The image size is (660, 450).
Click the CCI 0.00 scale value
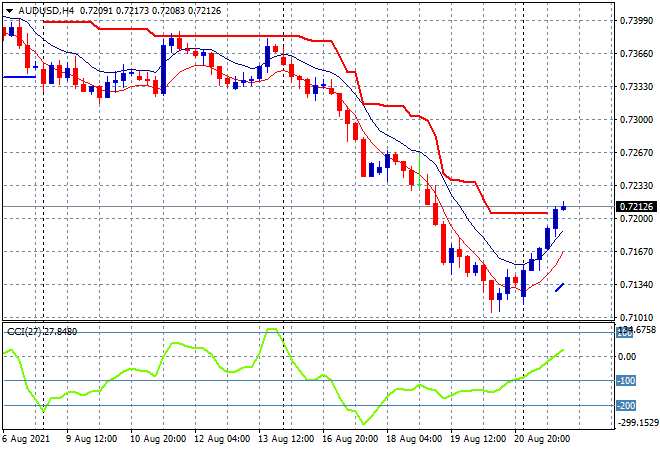(628, 357)
